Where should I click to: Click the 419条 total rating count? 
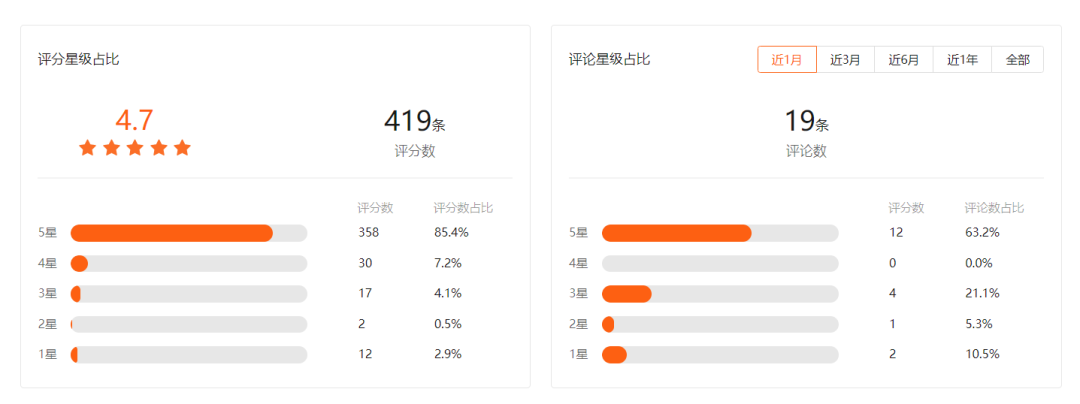click(414, 122)
